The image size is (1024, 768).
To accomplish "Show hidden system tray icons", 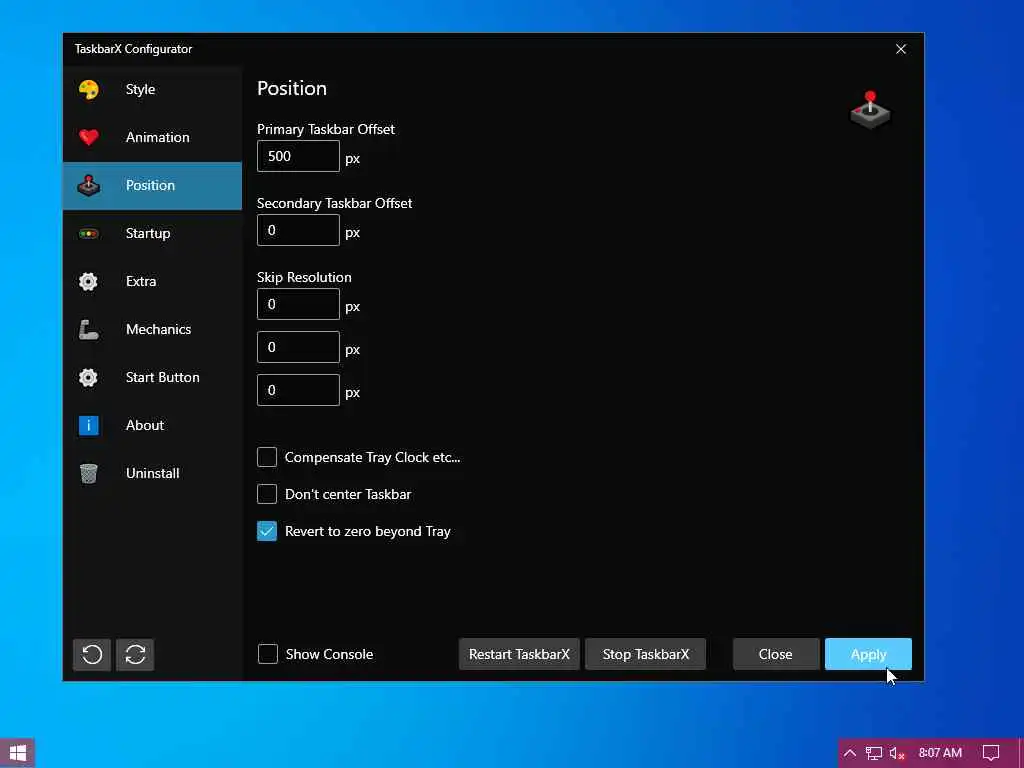I will click(x=850, y=753).
